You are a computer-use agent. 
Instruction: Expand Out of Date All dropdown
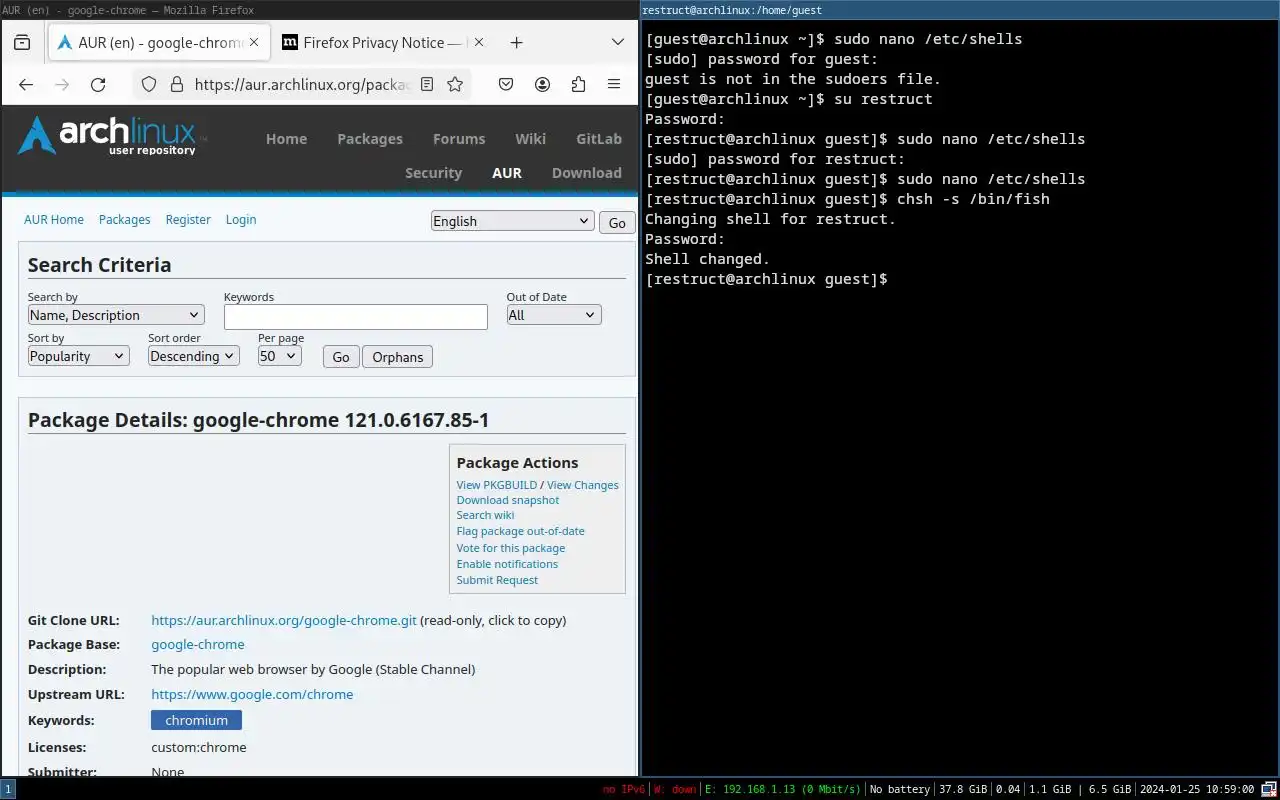554,315
